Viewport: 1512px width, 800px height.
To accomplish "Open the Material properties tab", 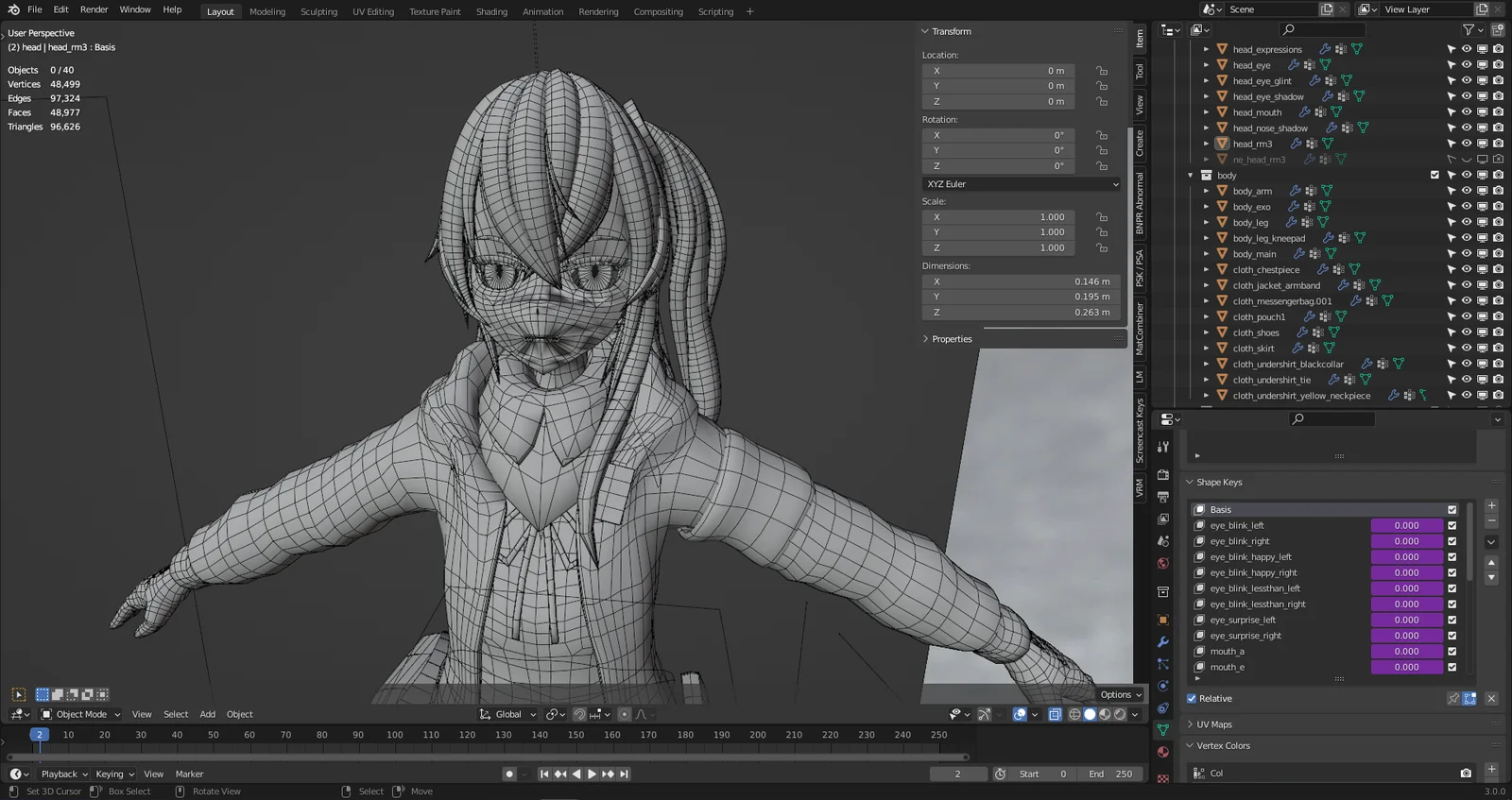I will pyautogui.click(x=1163, y=753).
